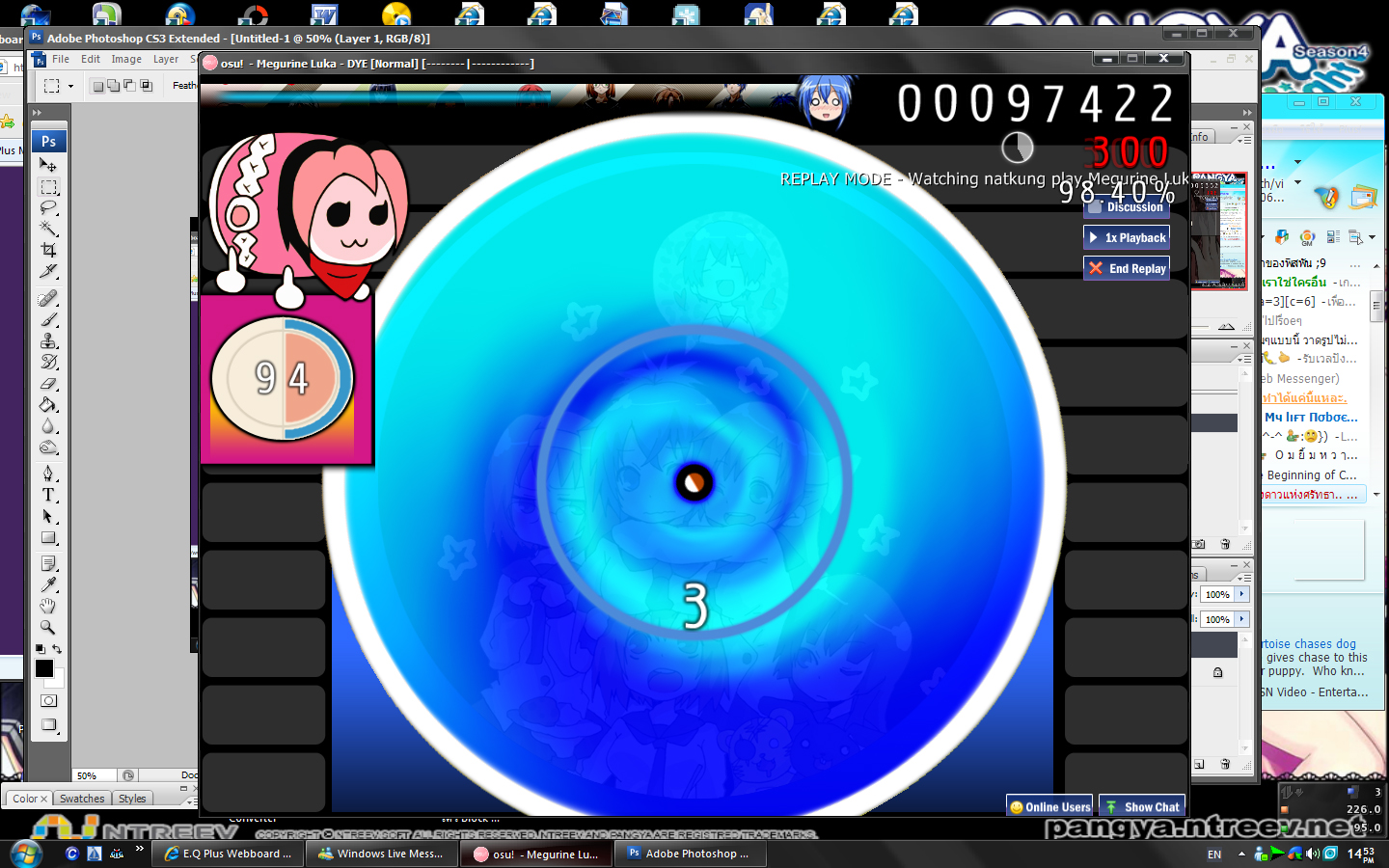Open the Photoshop File menu
Viewport: 1389px width, 868px height.
61,59
